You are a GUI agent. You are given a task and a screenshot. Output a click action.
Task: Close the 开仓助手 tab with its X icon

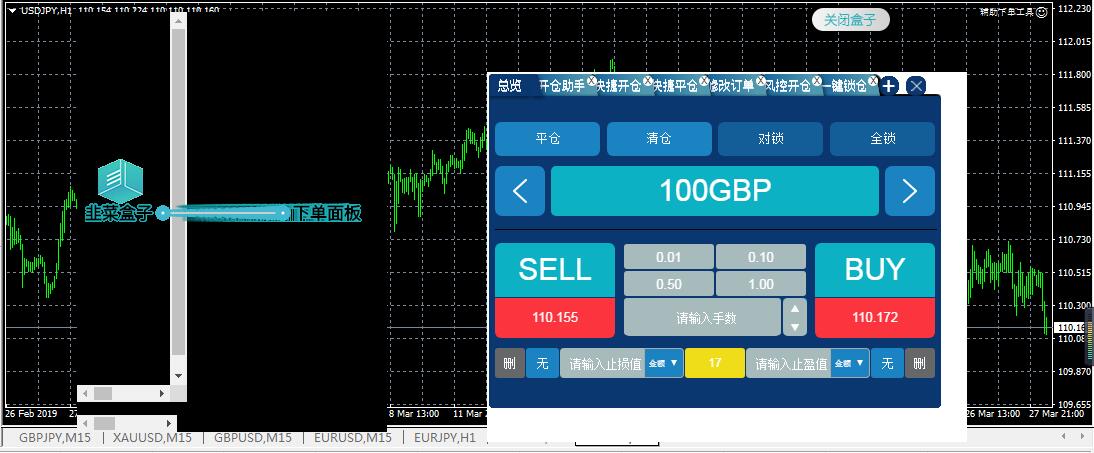592,81
